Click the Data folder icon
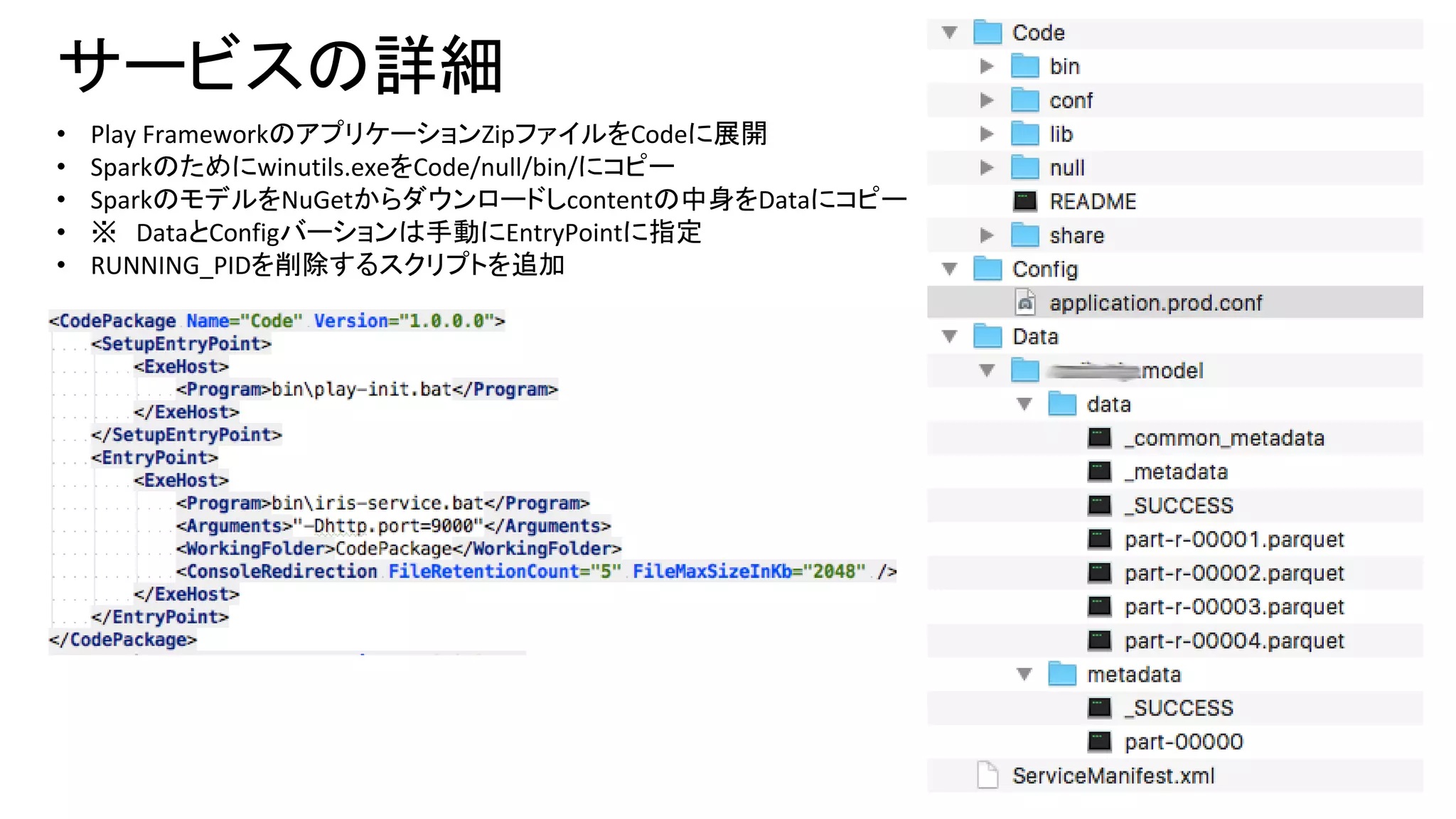Viewport: 1456px width, 819px height. coord(987,336)
